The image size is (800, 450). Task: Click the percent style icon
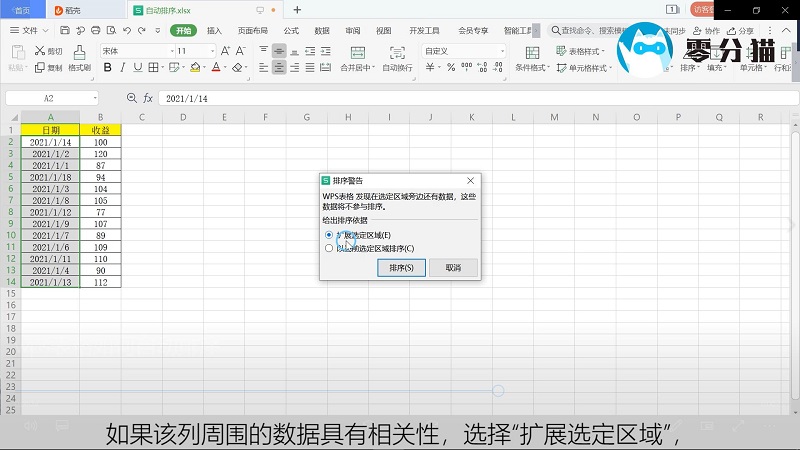click(x=451, y=68)
